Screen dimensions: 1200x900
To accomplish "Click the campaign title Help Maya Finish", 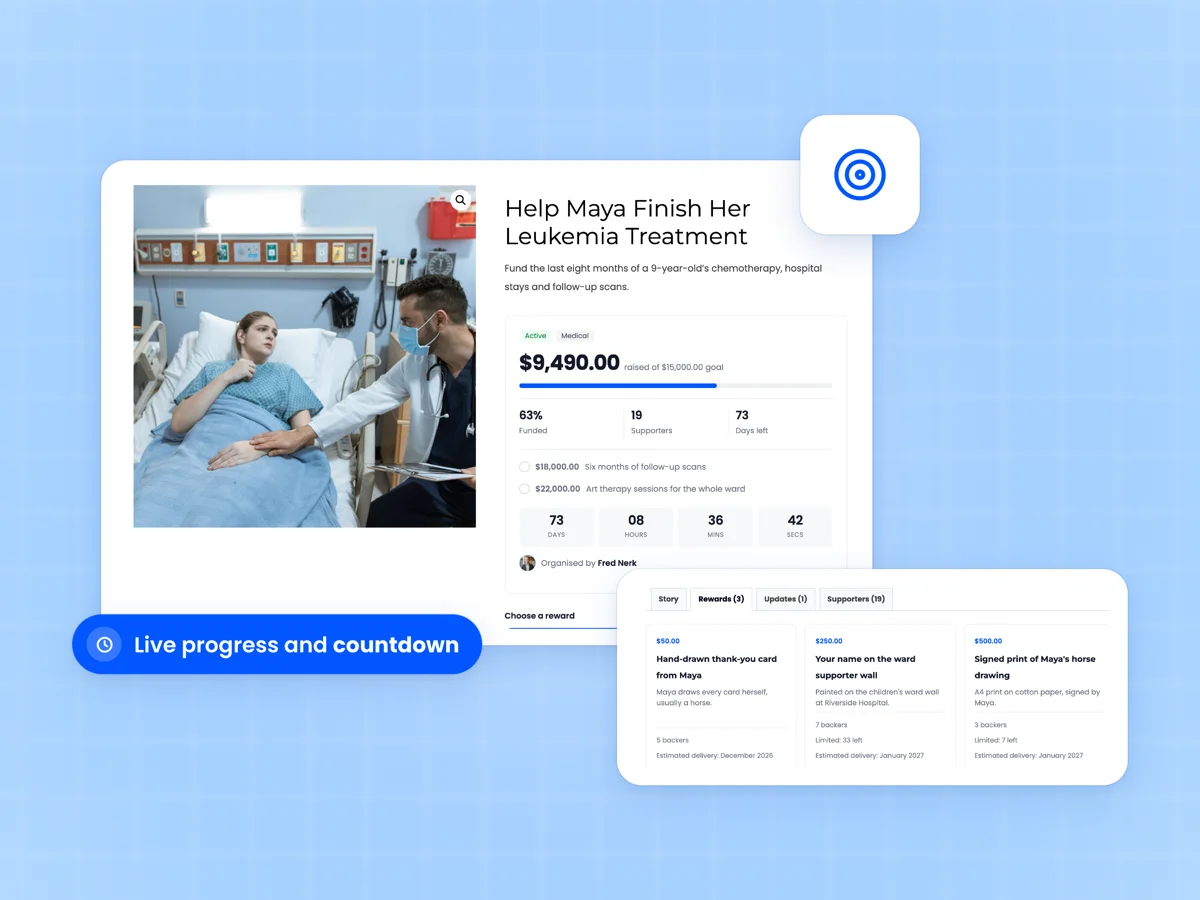I will pos(627,222).
